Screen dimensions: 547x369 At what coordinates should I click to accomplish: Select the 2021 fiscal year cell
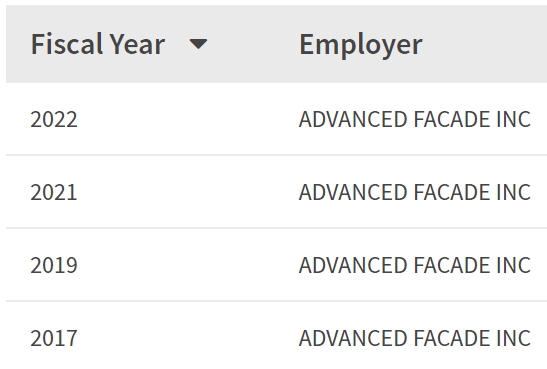coord(54,192)
